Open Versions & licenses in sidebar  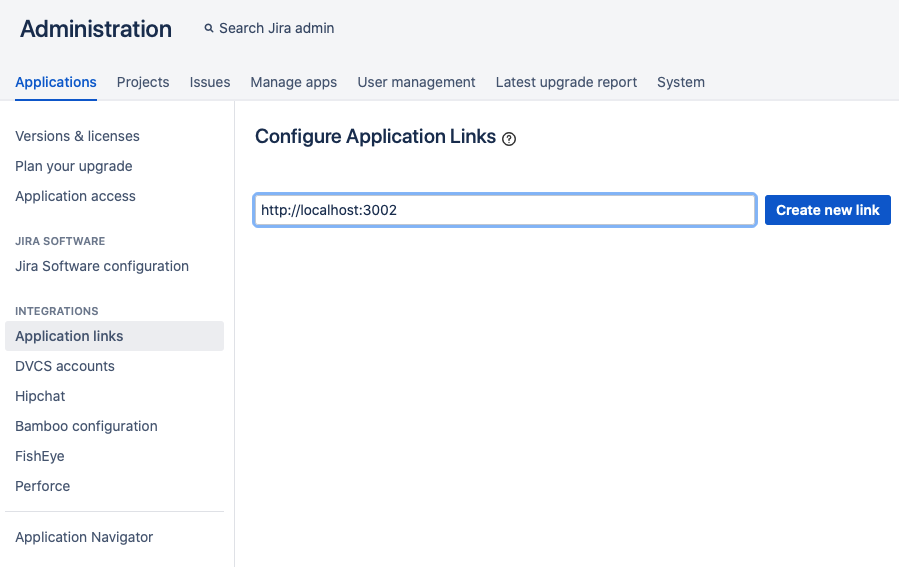[x=77, y=136]
